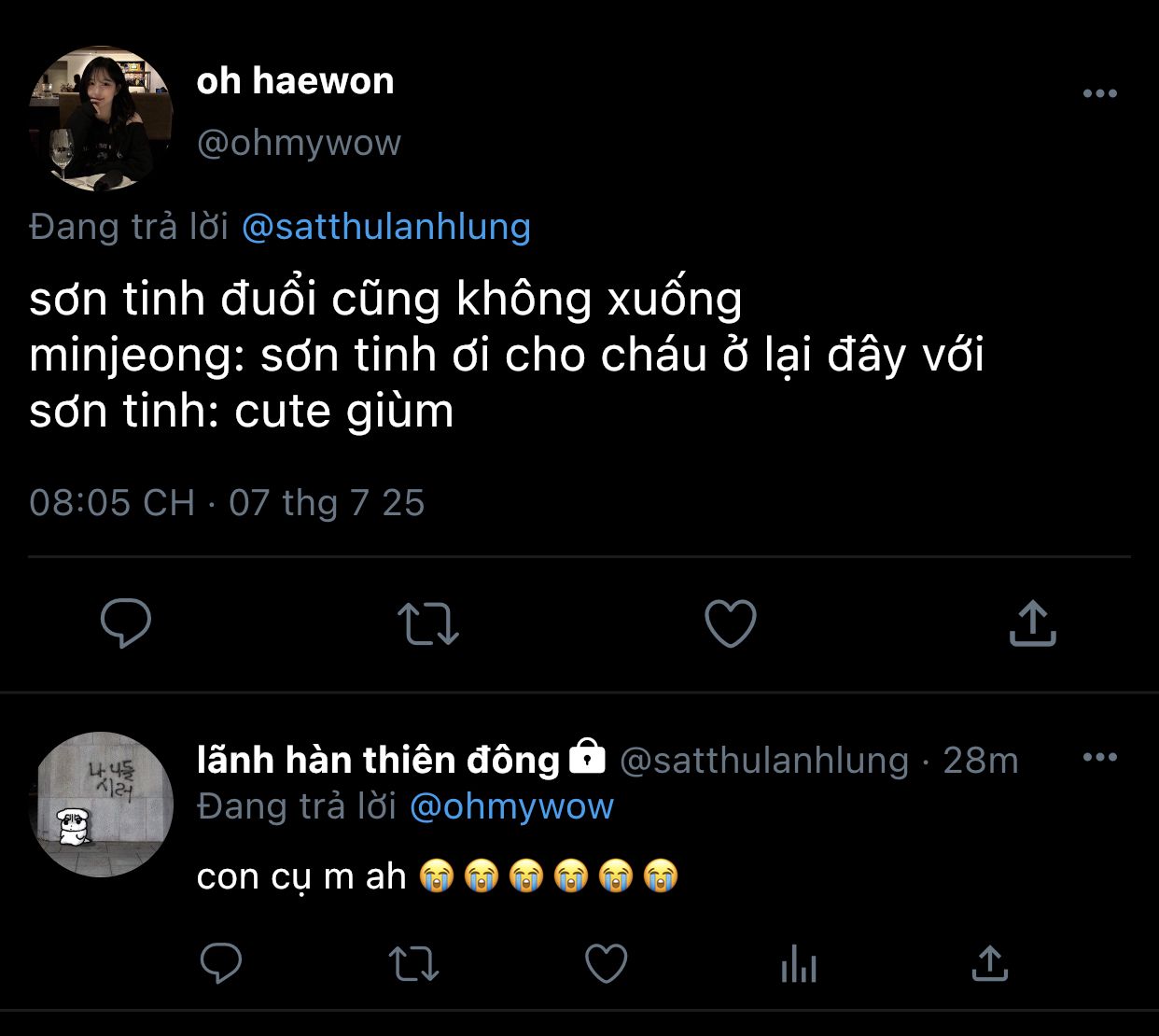Screen dimensions: 1159x1036
Task: Open oh haewon's profile picture
Action: (101, 119)
